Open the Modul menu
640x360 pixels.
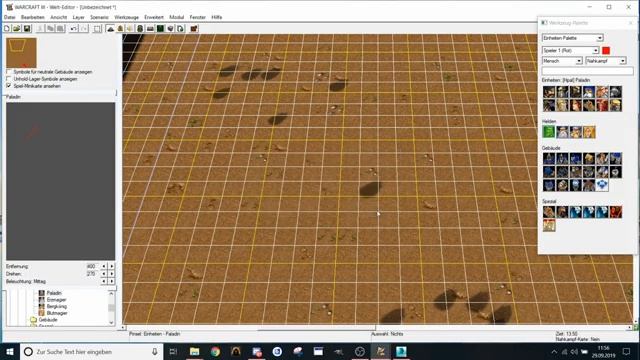[176, 17]
